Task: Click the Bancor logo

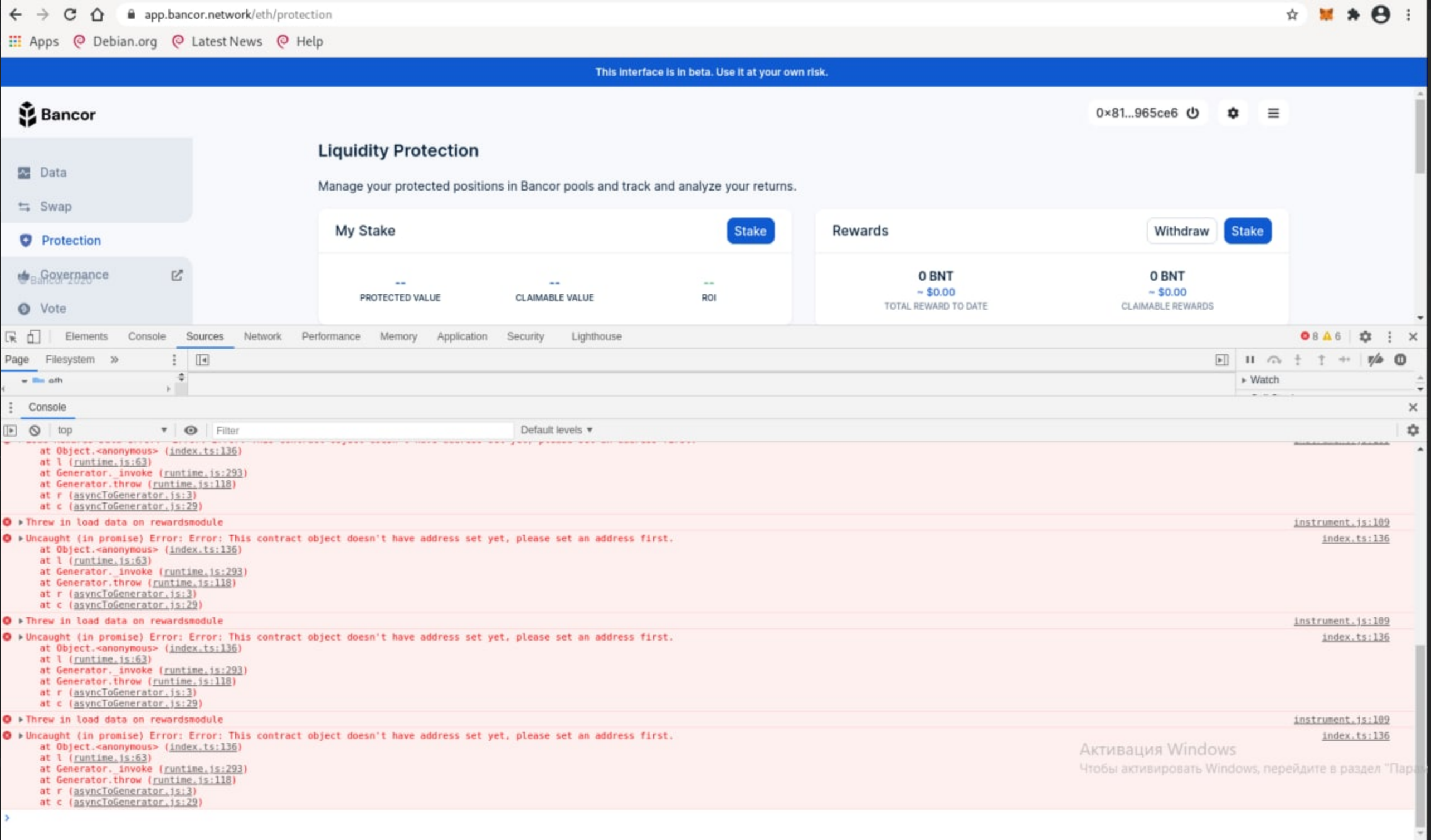Action: (x=57, y=114)
